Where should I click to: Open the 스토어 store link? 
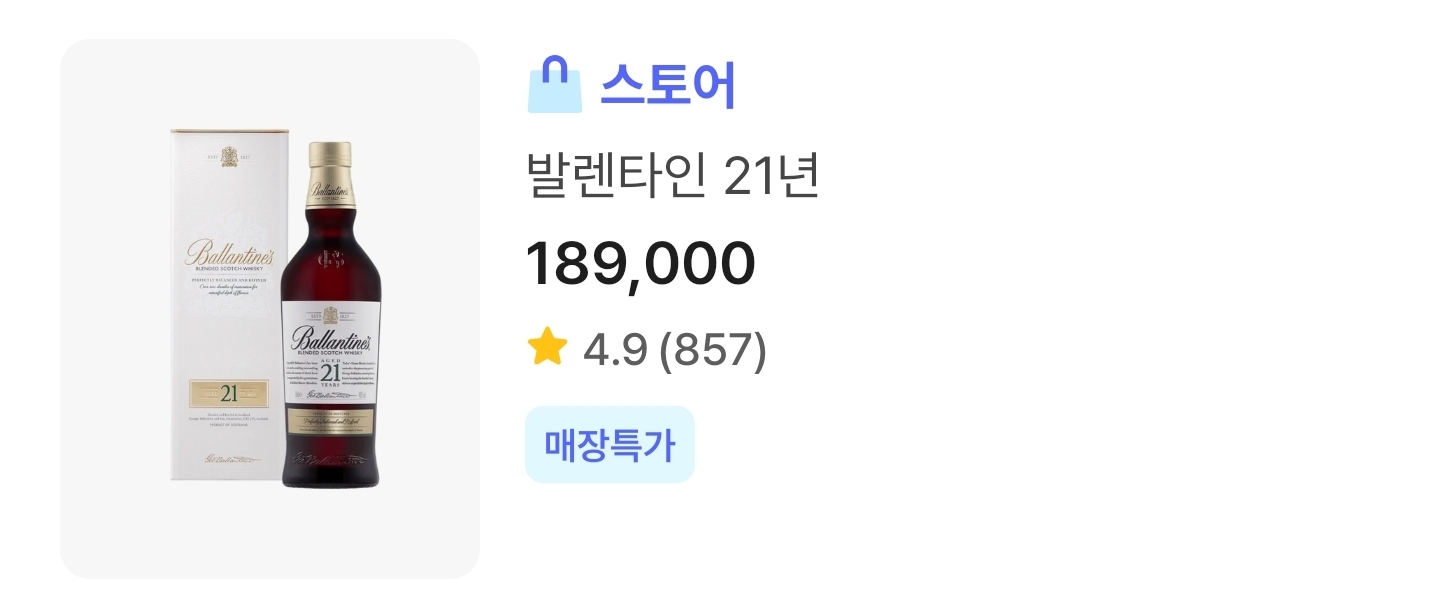tap(667, 87)
